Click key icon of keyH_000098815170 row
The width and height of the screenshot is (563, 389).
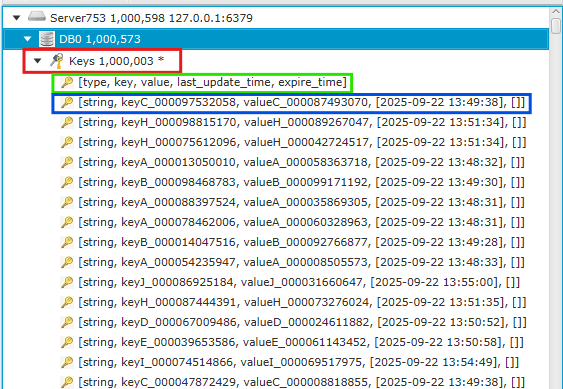67,122
